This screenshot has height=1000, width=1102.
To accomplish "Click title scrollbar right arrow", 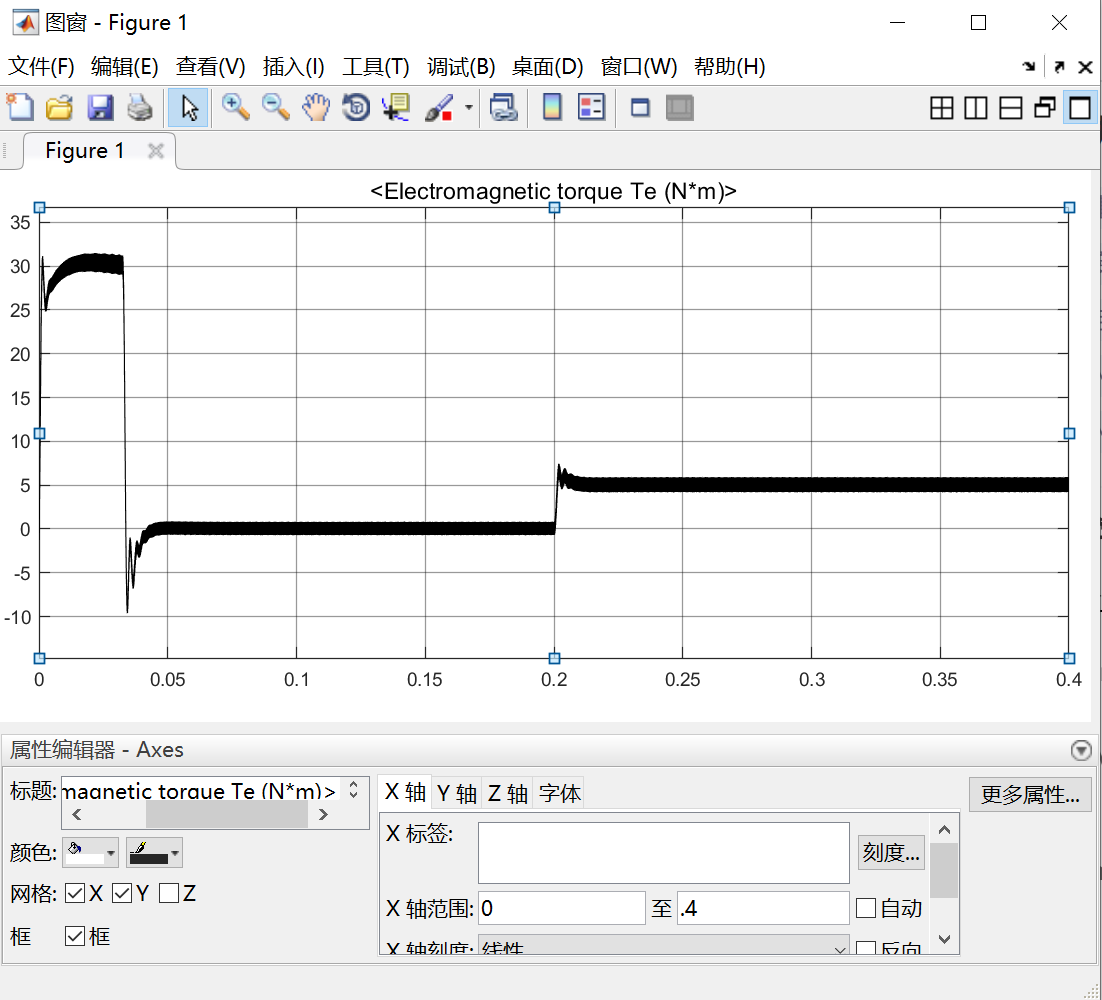I will tap(323, 815).
